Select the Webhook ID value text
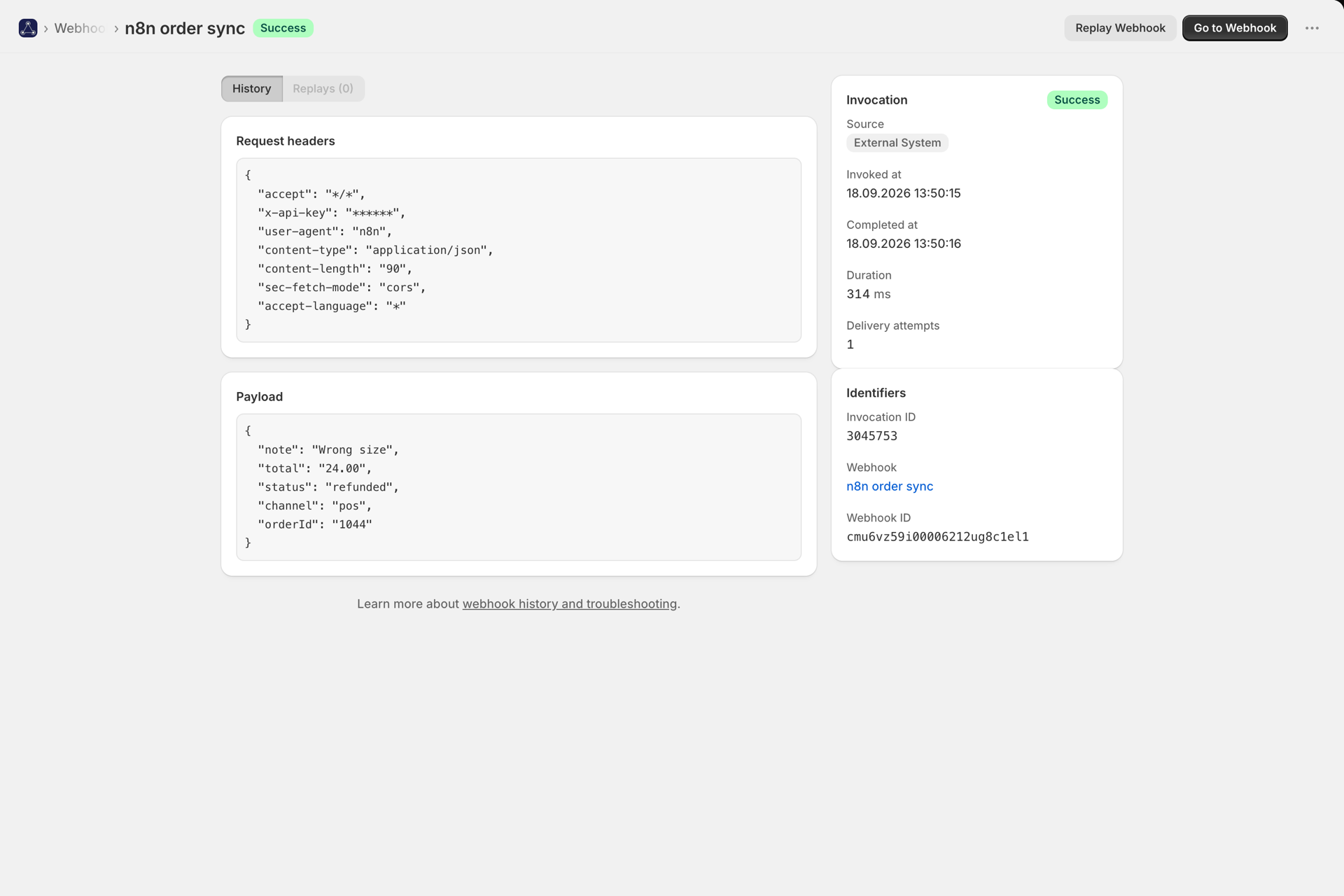Screen dimensions: 1344x896 point(937,537)
